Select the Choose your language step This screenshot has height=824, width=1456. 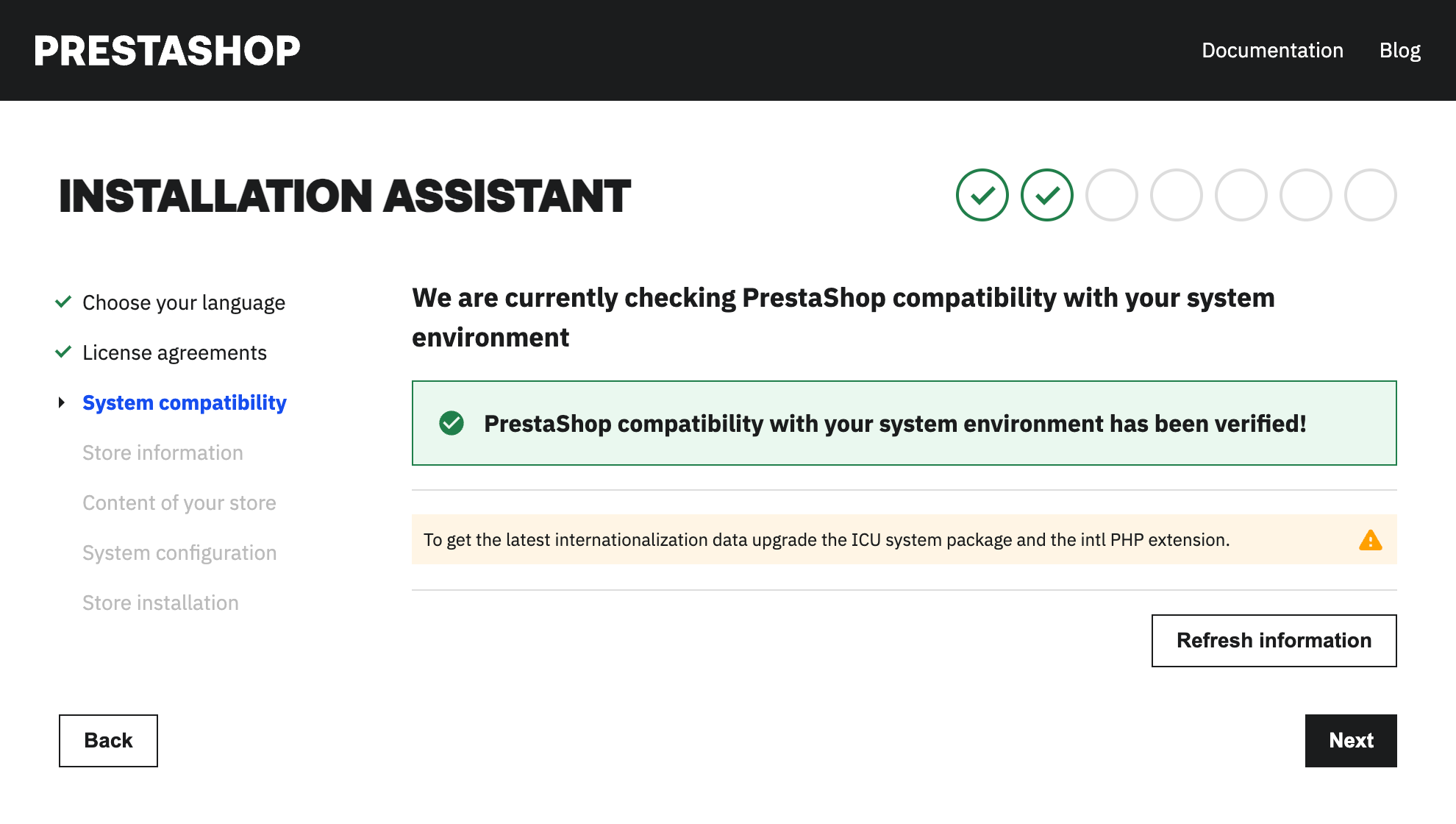(x=184, y=302)
